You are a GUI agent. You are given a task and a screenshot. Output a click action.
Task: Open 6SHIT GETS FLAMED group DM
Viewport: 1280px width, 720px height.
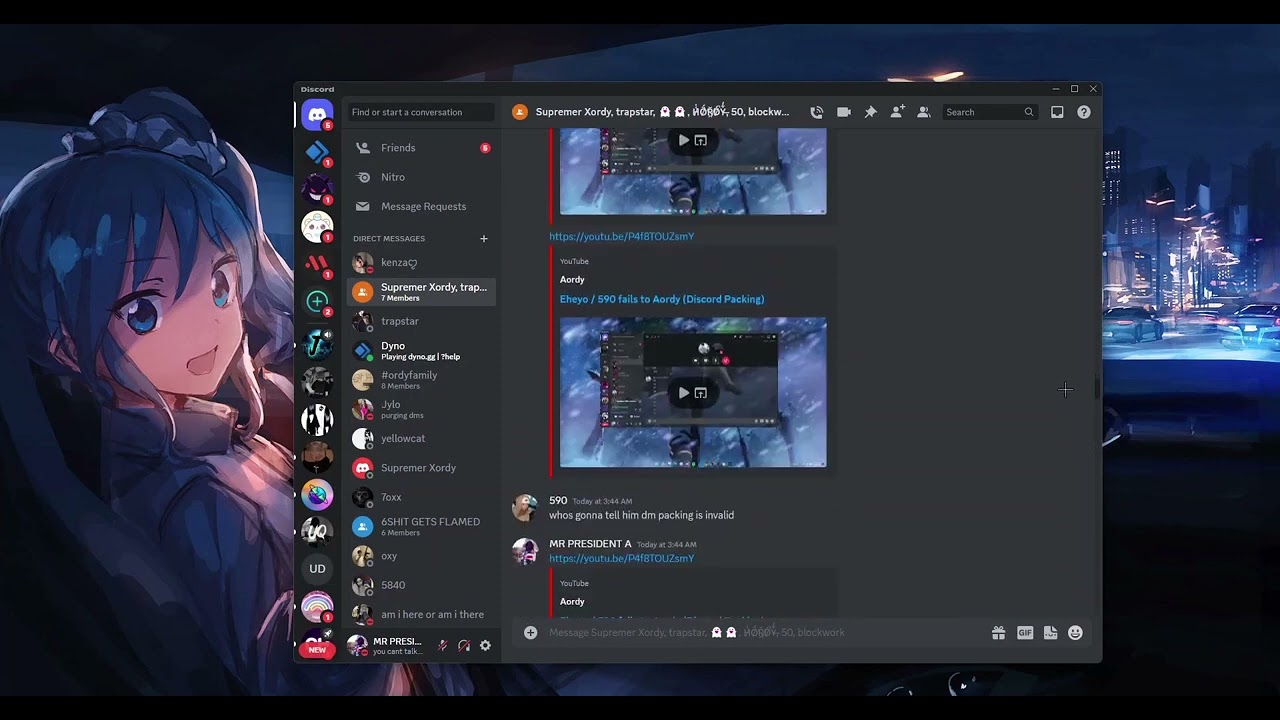(x=421, y=526)
